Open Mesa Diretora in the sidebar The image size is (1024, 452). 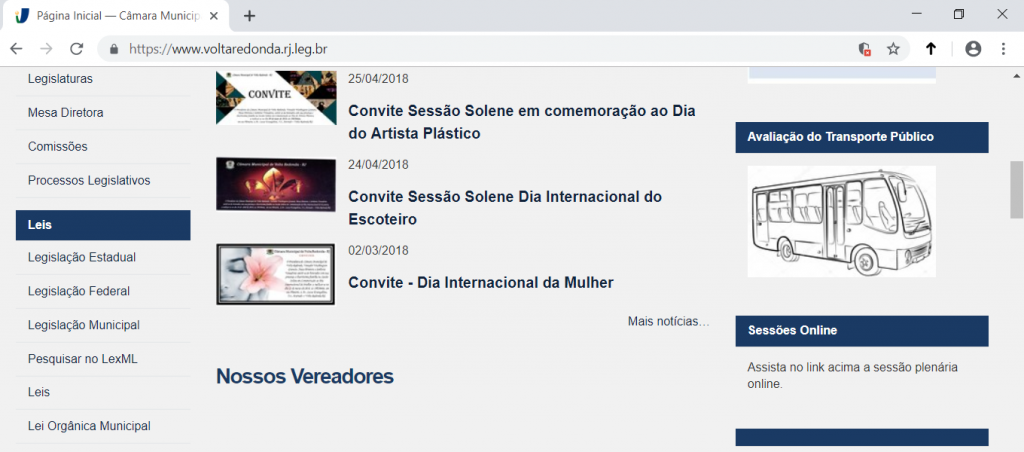[x=66, y=113]
